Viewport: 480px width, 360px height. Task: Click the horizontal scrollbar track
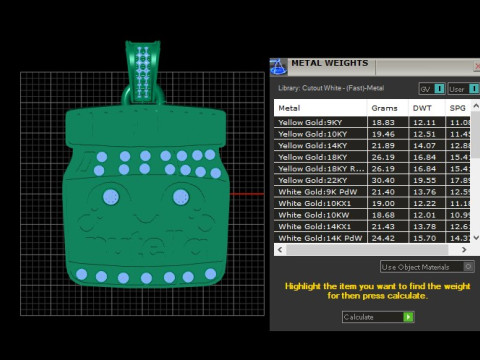pos(367,250)
